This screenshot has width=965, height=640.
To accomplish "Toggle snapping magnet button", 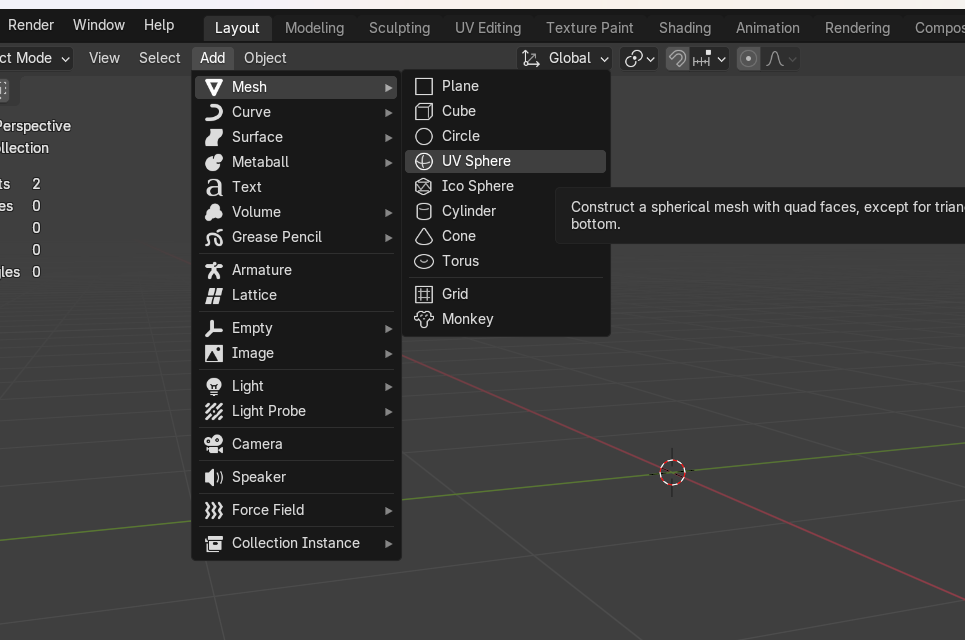I will [x=677, y=59].
